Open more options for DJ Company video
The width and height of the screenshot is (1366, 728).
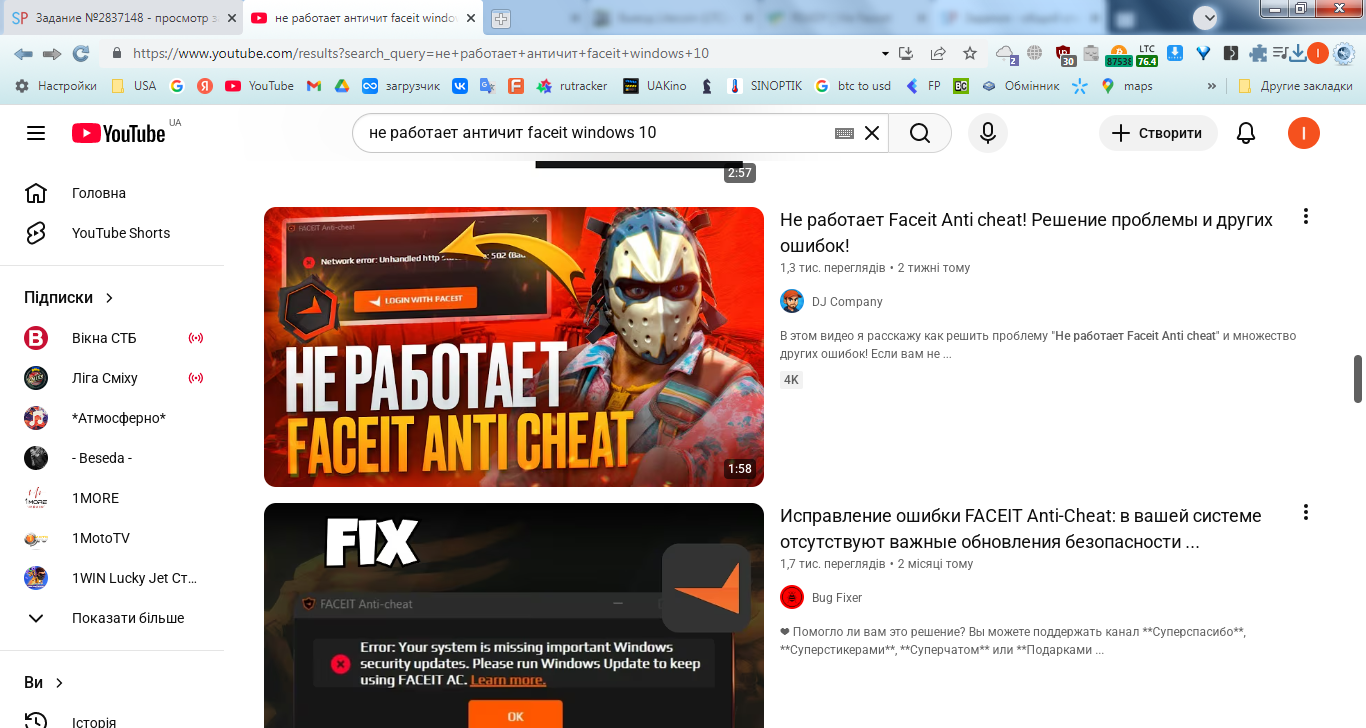pyautogui.click(x=1305, y=217)
